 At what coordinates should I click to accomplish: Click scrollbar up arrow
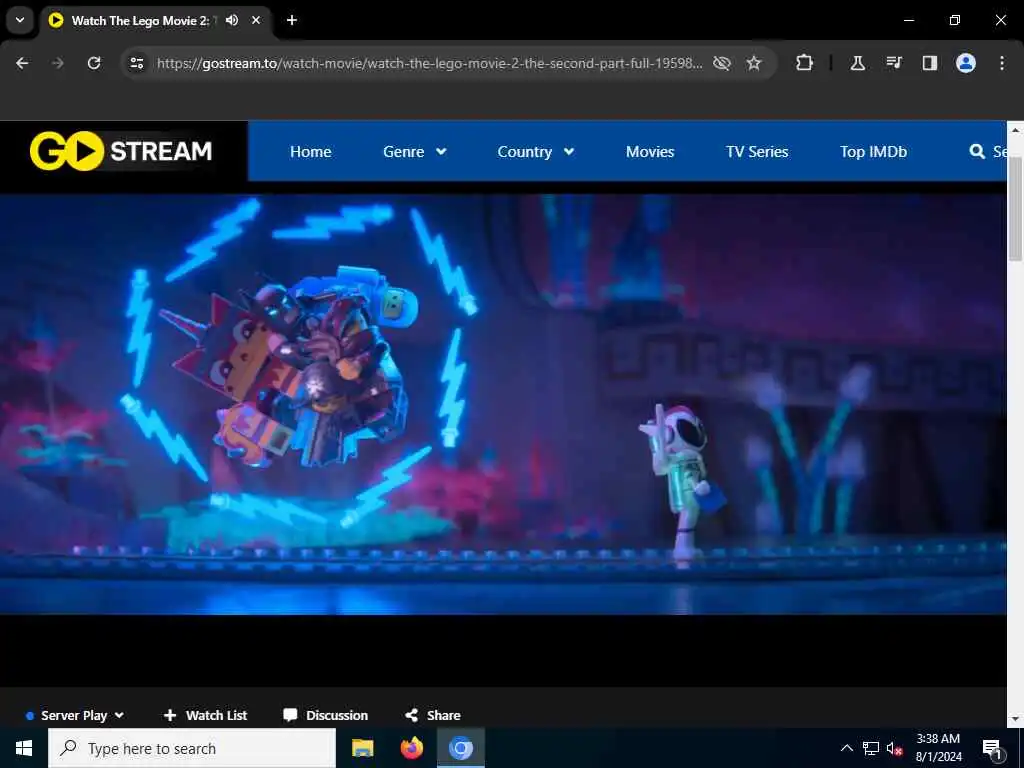tap(1015, 129)
